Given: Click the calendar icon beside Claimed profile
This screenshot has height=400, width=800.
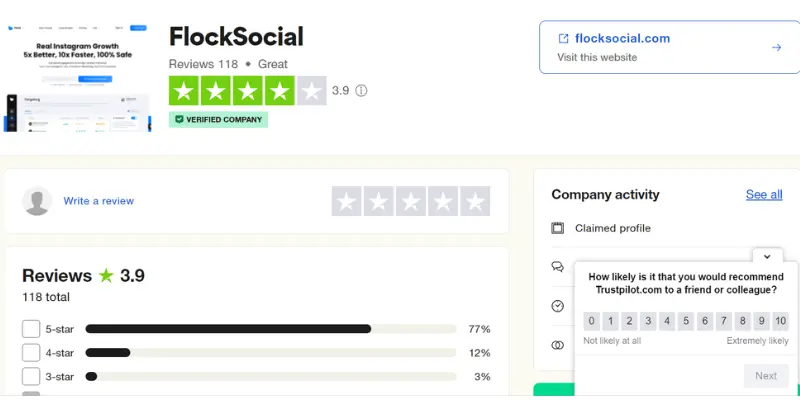Looking at the screenshot, I should (x=558, y=228).
